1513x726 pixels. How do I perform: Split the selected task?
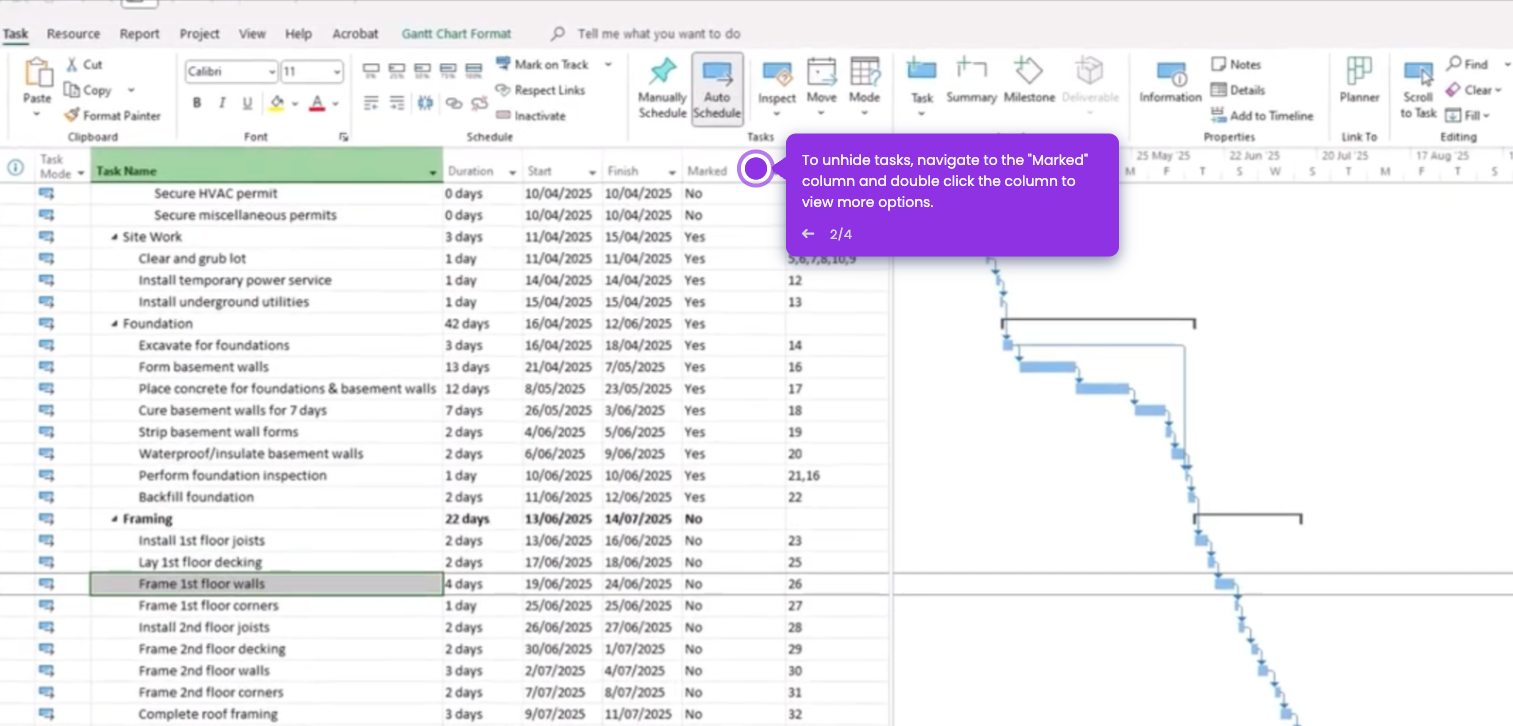[x=424, y=103]
